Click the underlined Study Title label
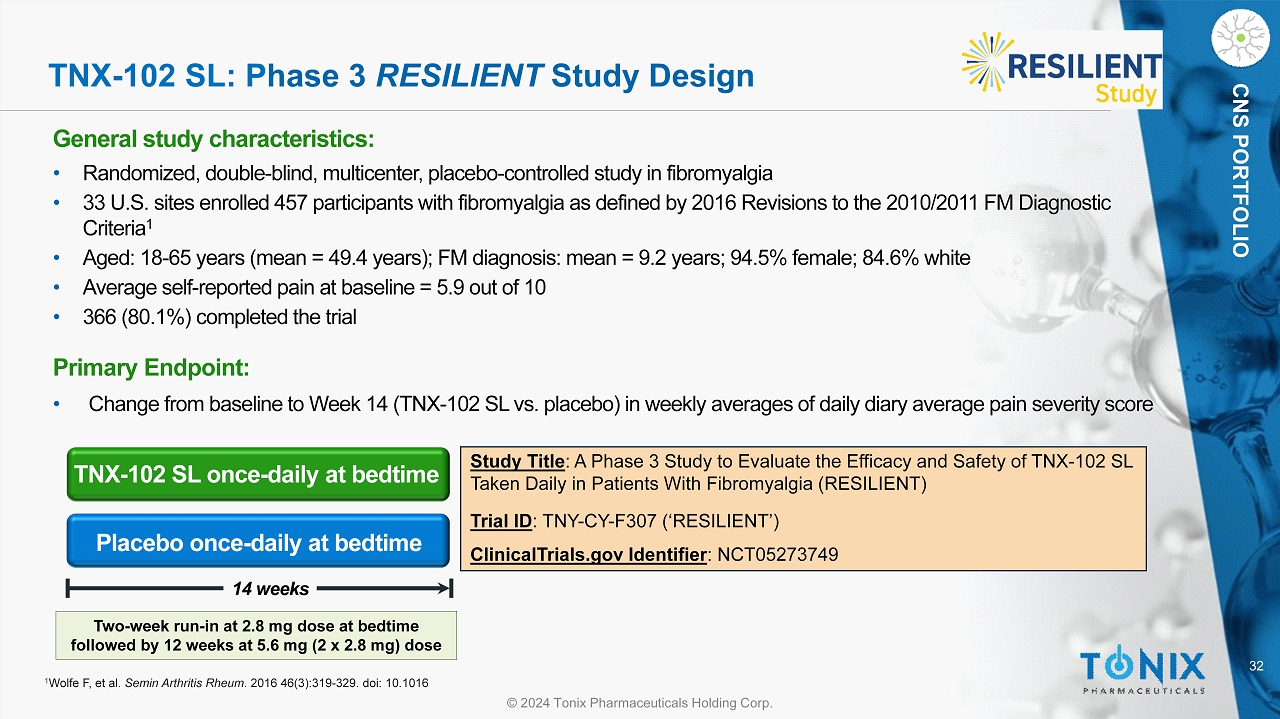Viewport: 1280px width, 719px height. point(517,461)
